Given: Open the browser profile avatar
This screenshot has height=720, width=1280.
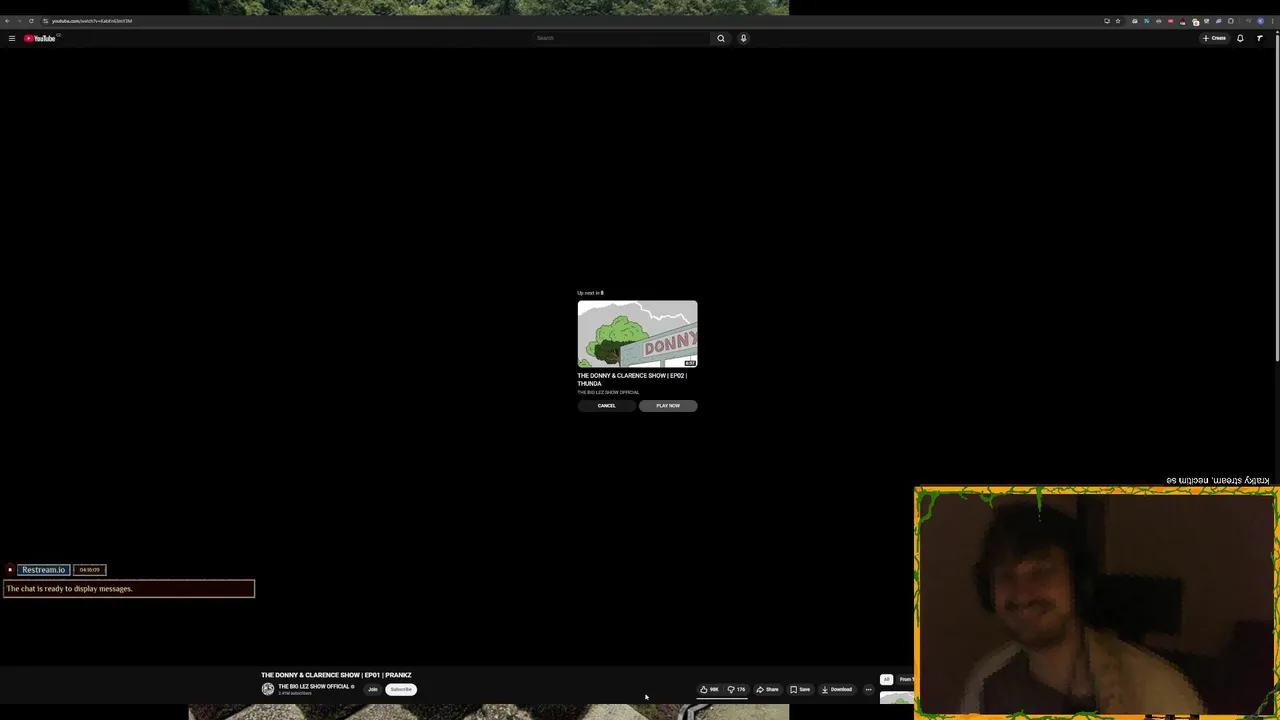Looking at the screenshot, I should [1260, 21].
